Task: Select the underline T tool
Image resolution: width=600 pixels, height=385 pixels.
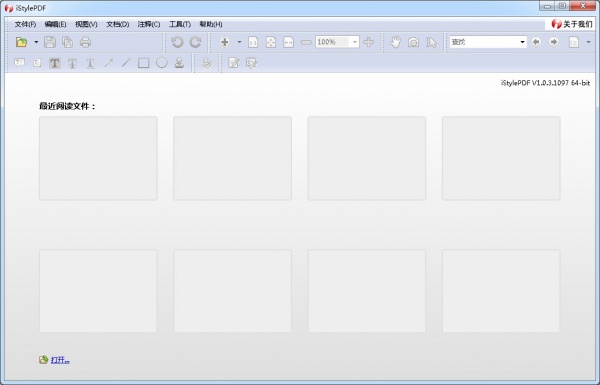Action: pos(90,63)
